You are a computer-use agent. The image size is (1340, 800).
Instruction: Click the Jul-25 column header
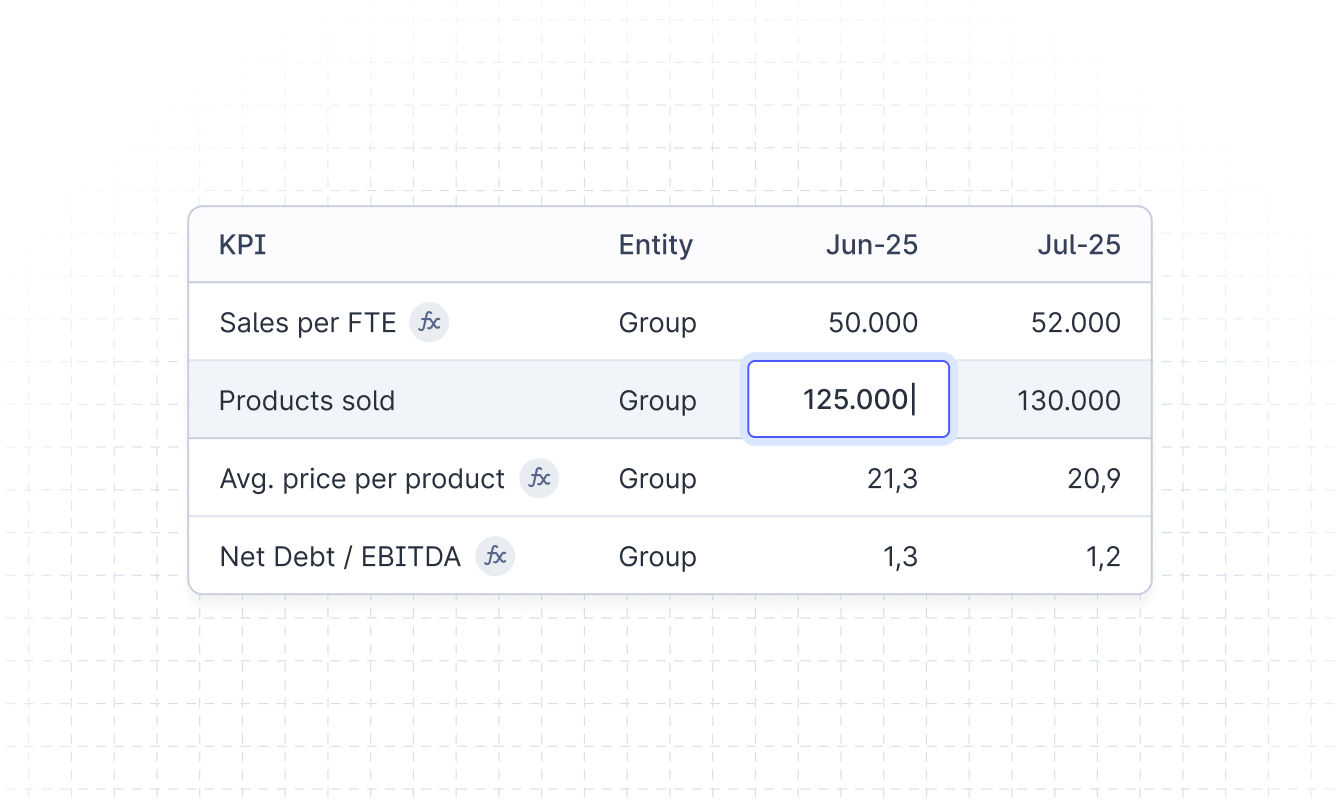point(1078,245)
